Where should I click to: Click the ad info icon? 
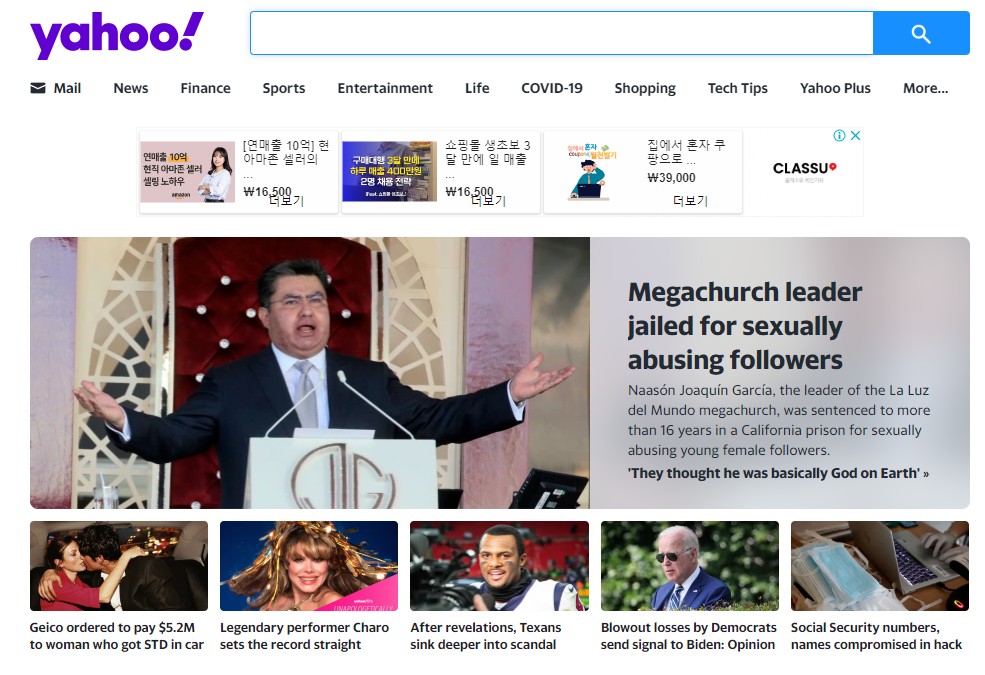(x=839, y=136)
